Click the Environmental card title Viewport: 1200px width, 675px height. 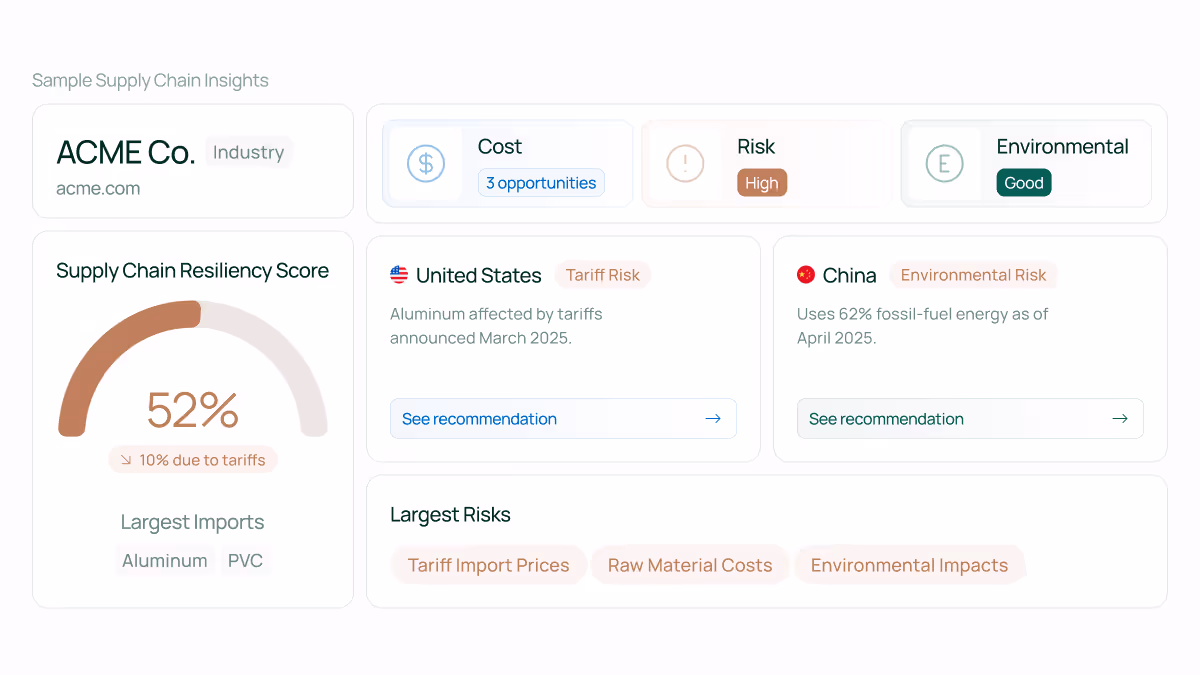point(1062,146)
